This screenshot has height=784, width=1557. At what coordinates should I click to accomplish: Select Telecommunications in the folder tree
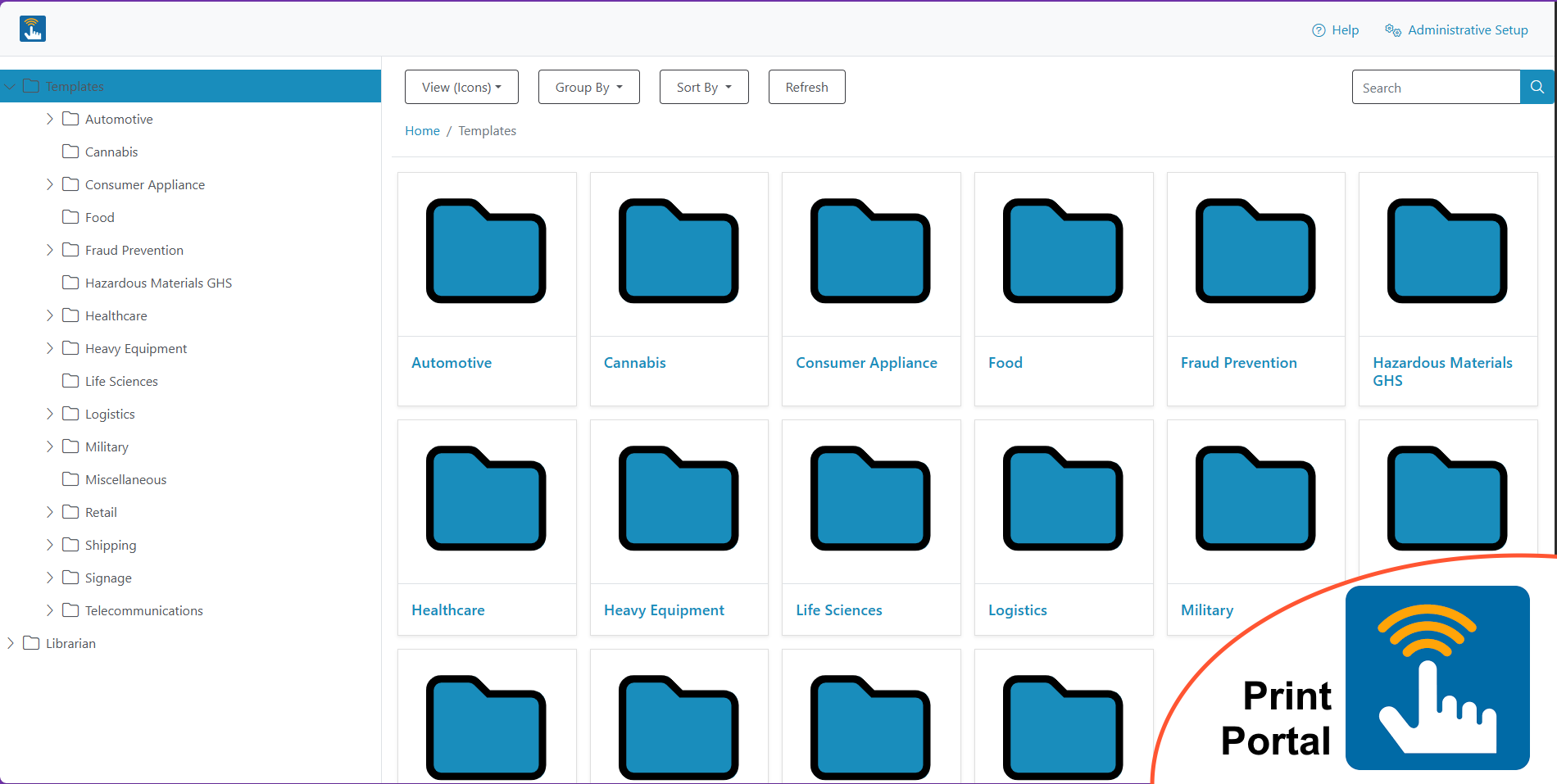pyautogui.click(x=144, y=610)
